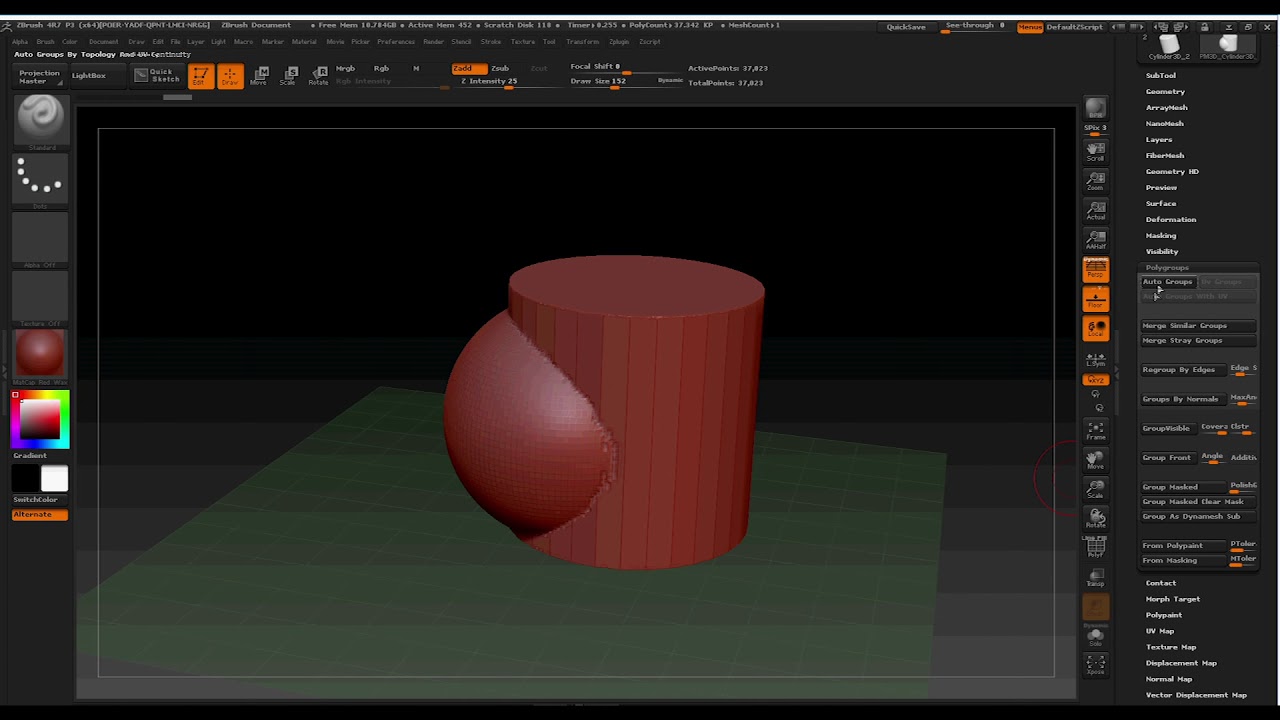Click the Move view icon on right shelf

1096,460
